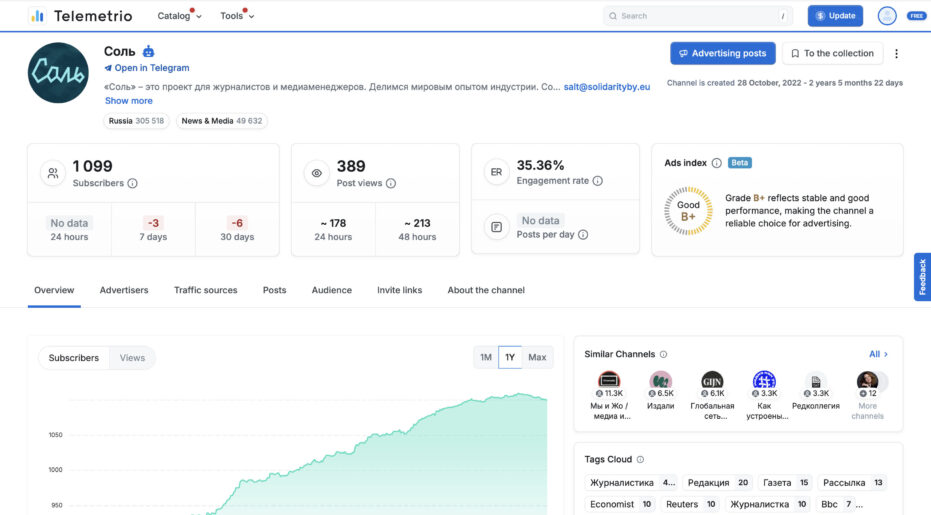Click the Редакция tag
This screenshot has height=515, width=931.
coord(717,483)
